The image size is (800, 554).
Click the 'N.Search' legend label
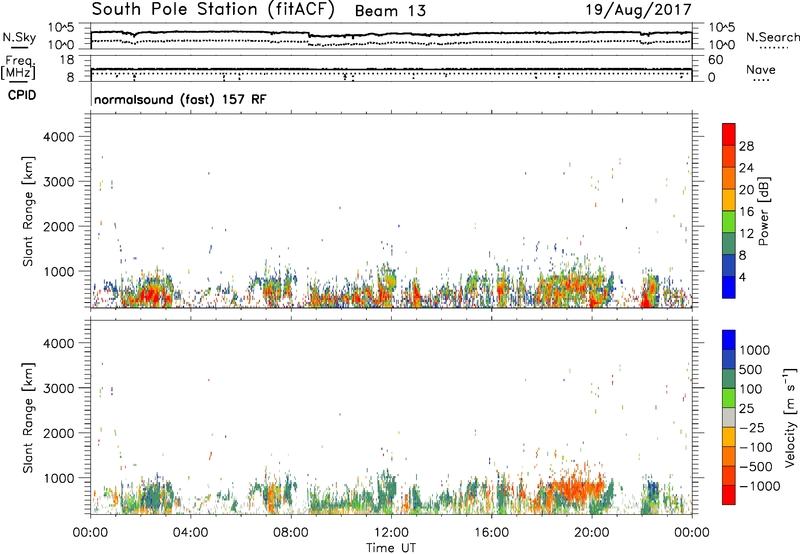point(772,37)
